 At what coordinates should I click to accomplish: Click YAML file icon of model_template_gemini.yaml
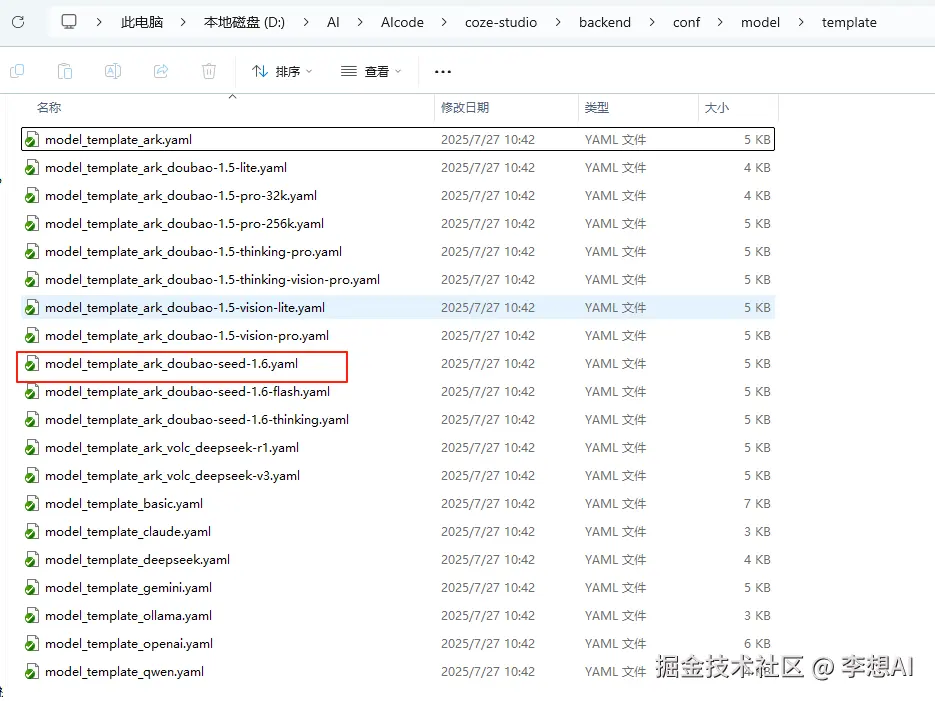point(32,588)
